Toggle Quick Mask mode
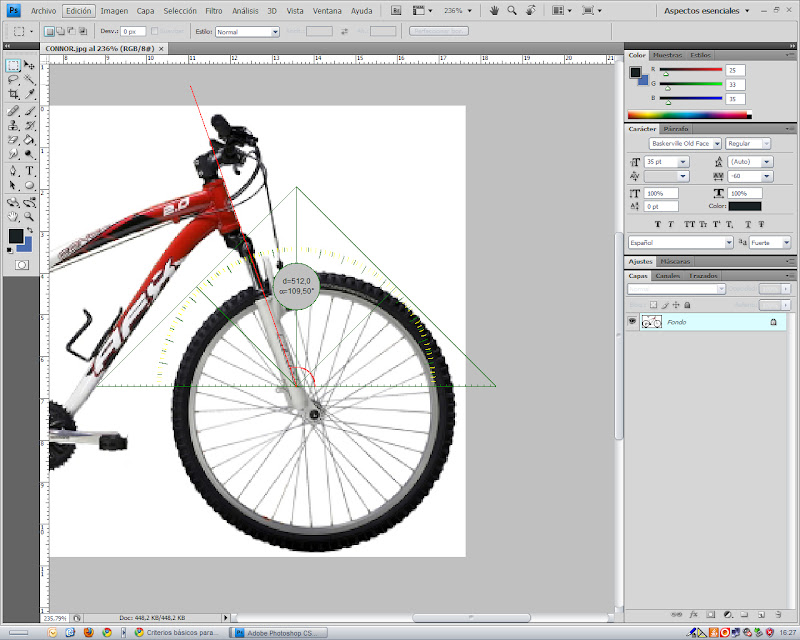Image resolution: width=800 pixels, height=640 pixels. click(x=21, y=265)
